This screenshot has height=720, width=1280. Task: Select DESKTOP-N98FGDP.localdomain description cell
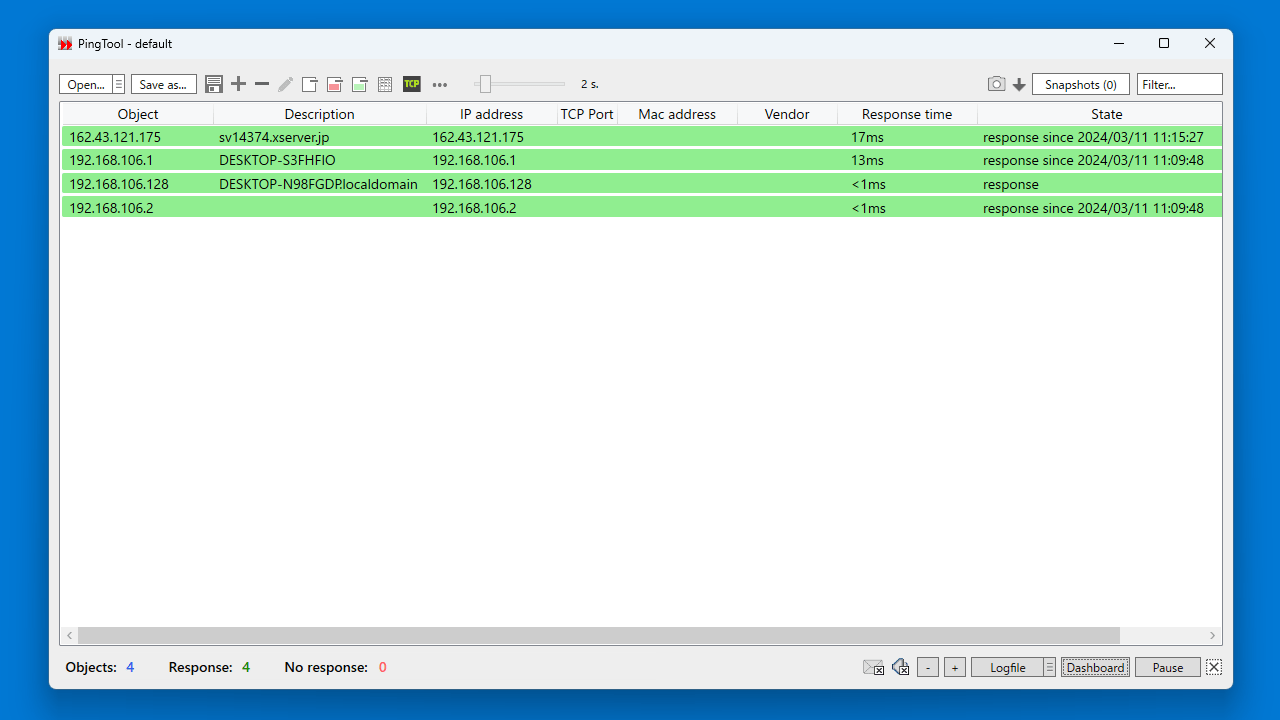(318, 184)
